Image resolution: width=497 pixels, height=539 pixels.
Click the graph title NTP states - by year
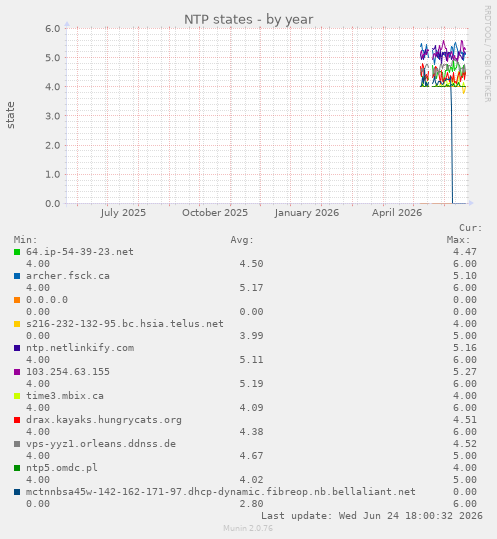click(248, 20)
